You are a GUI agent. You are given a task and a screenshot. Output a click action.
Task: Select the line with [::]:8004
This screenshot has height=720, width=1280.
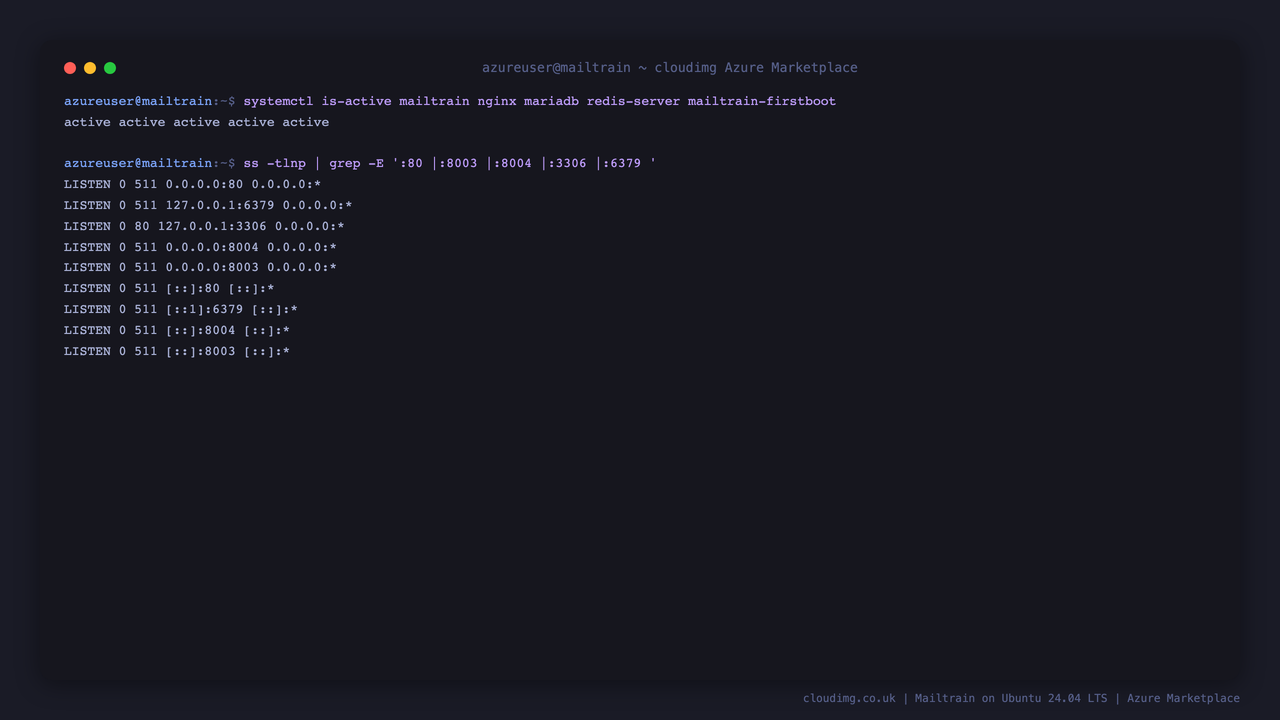click(x=177, y=330)
